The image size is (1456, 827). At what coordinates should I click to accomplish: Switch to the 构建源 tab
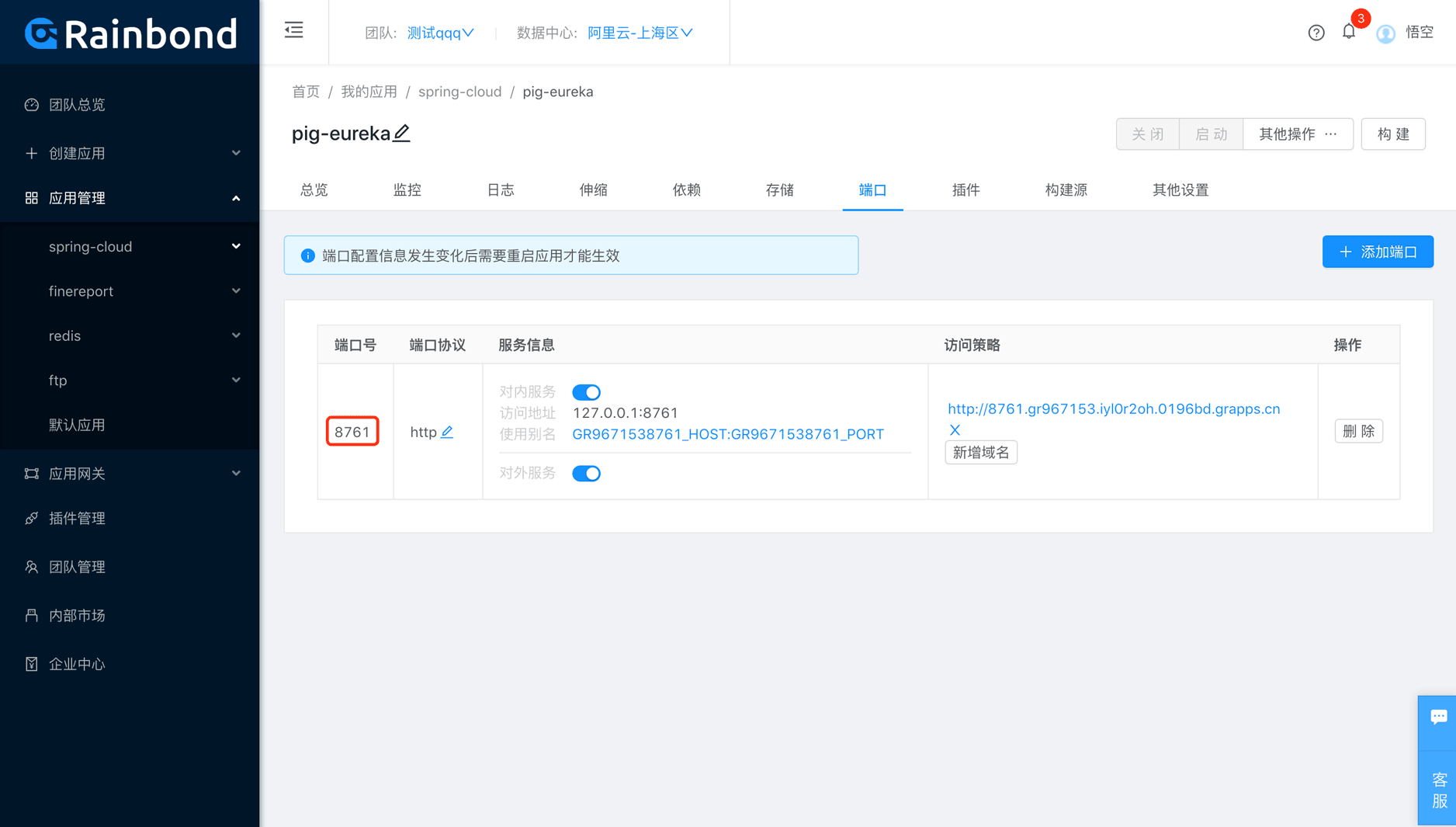point(1066,189)
